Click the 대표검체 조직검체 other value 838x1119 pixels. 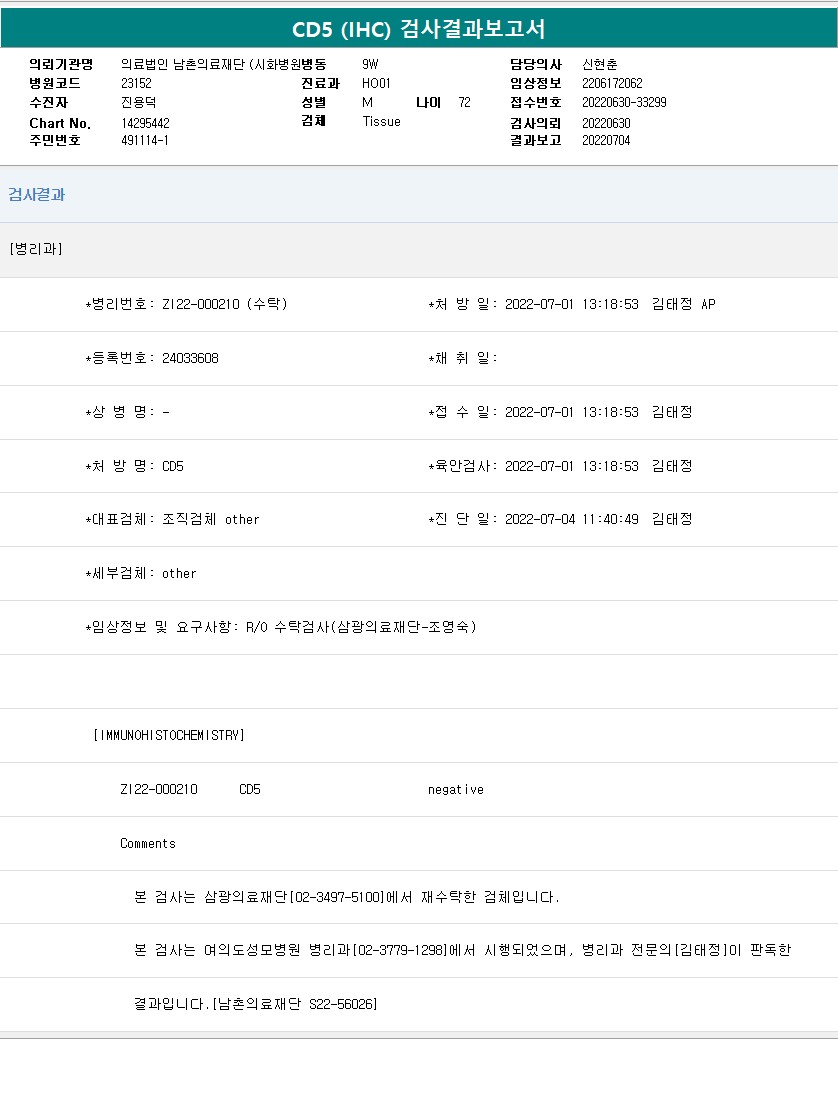point(210,519)
